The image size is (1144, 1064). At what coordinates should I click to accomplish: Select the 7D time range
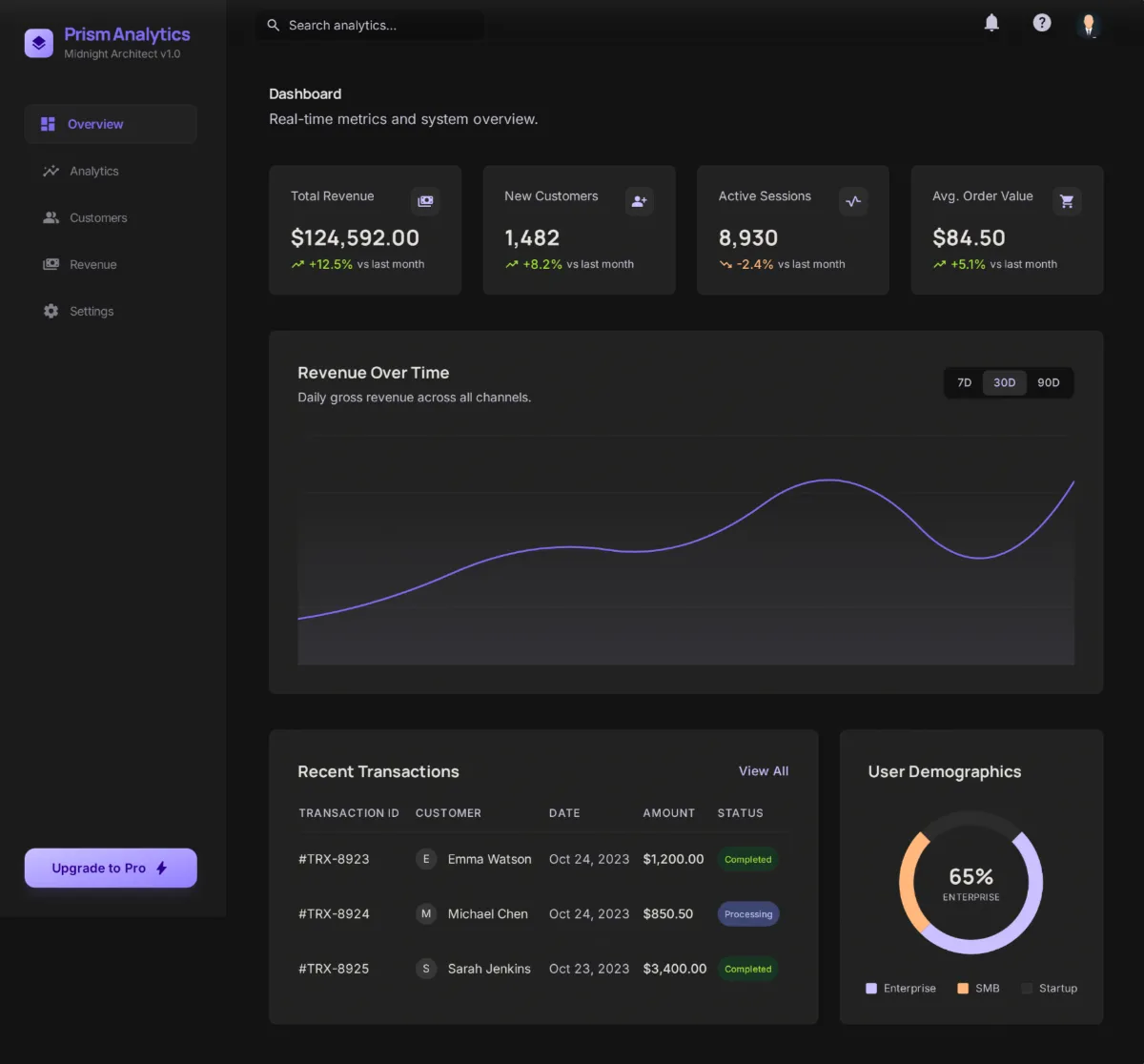pyautogui.click(x=964, y=382)
